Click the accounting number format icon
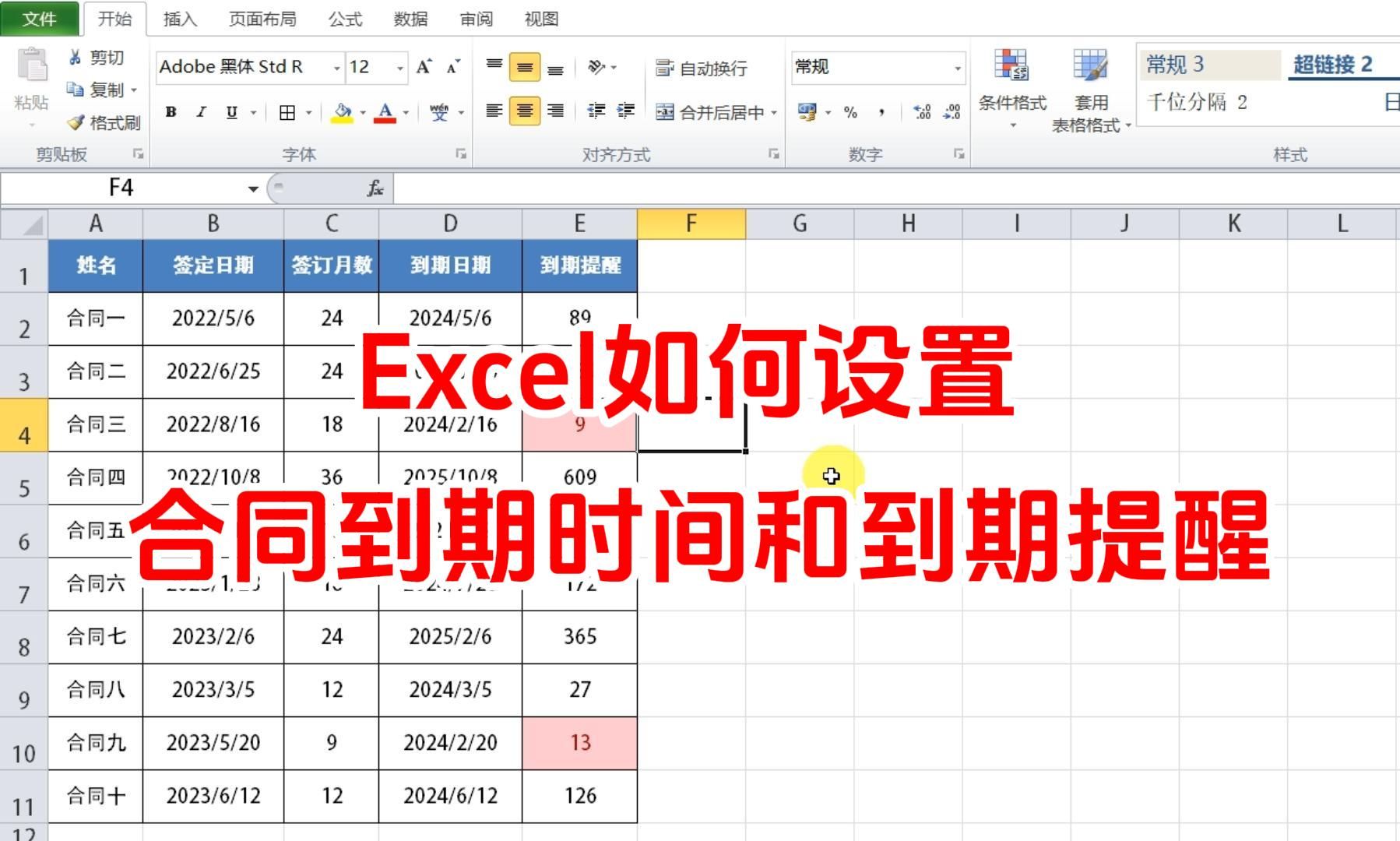 [807, 112]
